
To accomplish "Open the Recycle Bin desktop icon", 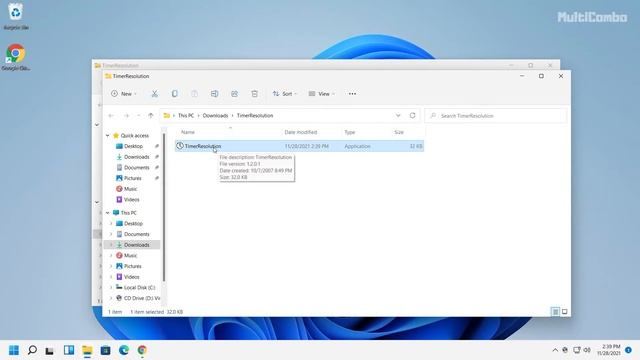I will 16,17.
